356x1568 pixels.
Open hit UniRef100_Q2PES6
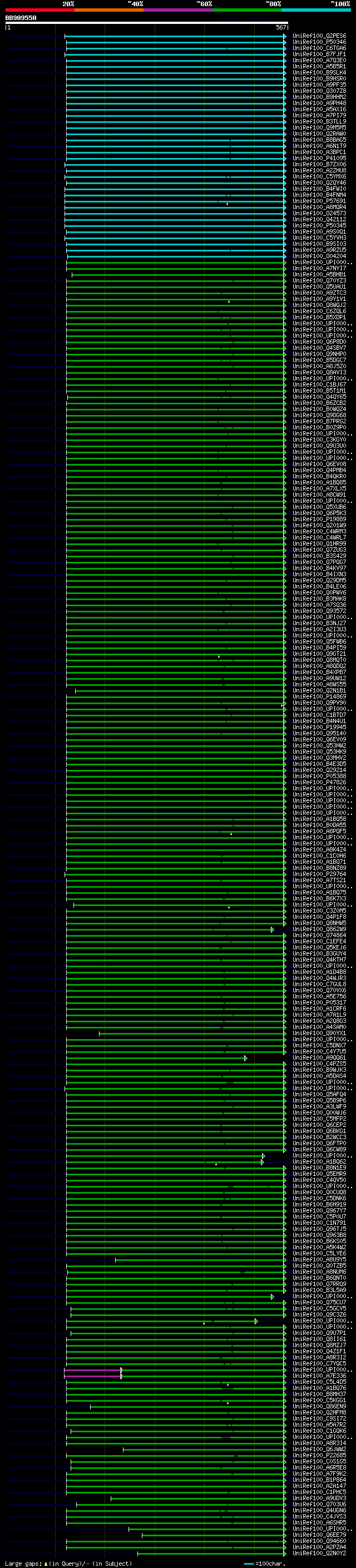point(319,36)
